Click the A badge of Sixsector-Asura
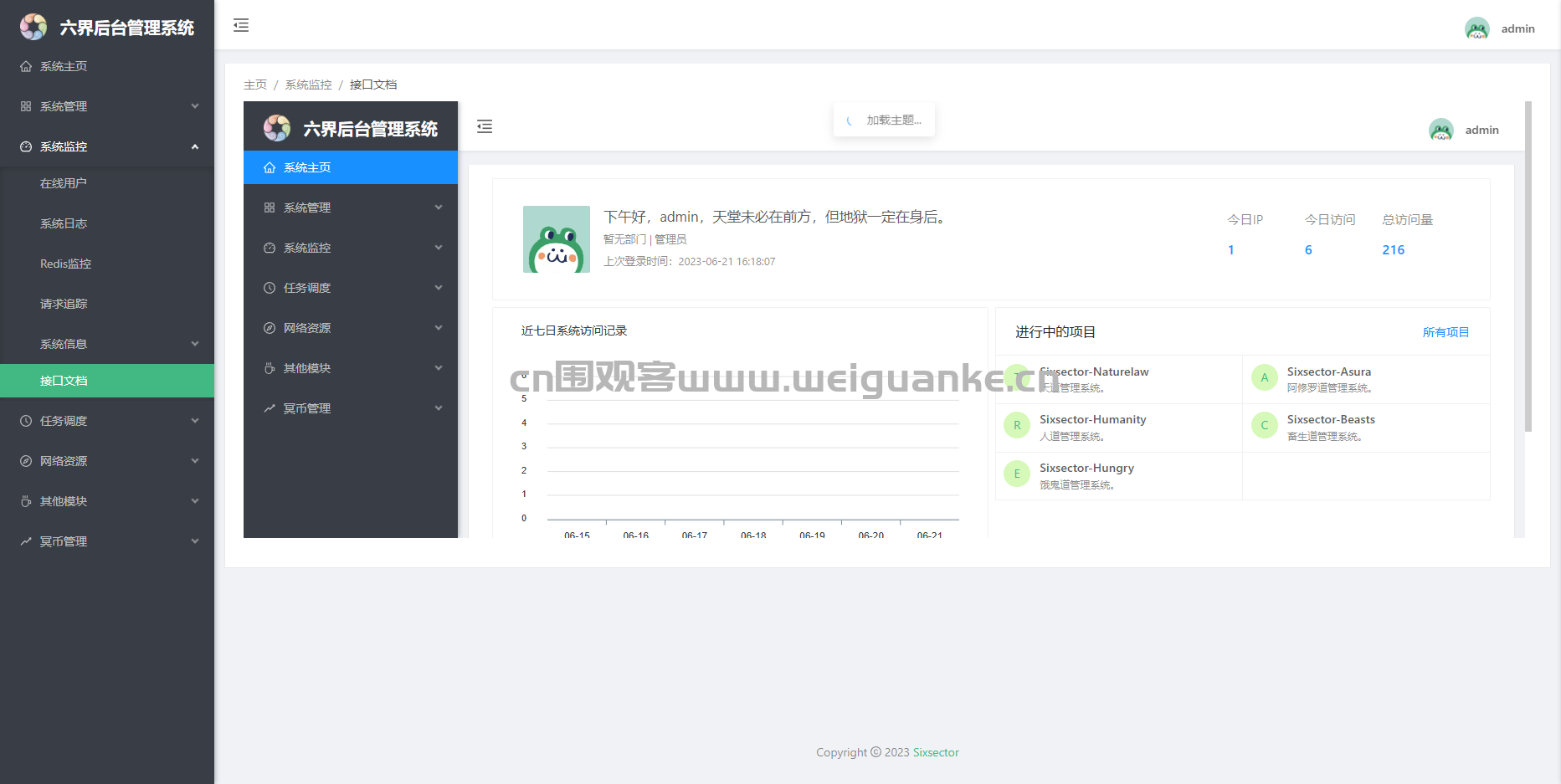The image size is (1561, 784). pyautogui.click(x=1265, y=377)
